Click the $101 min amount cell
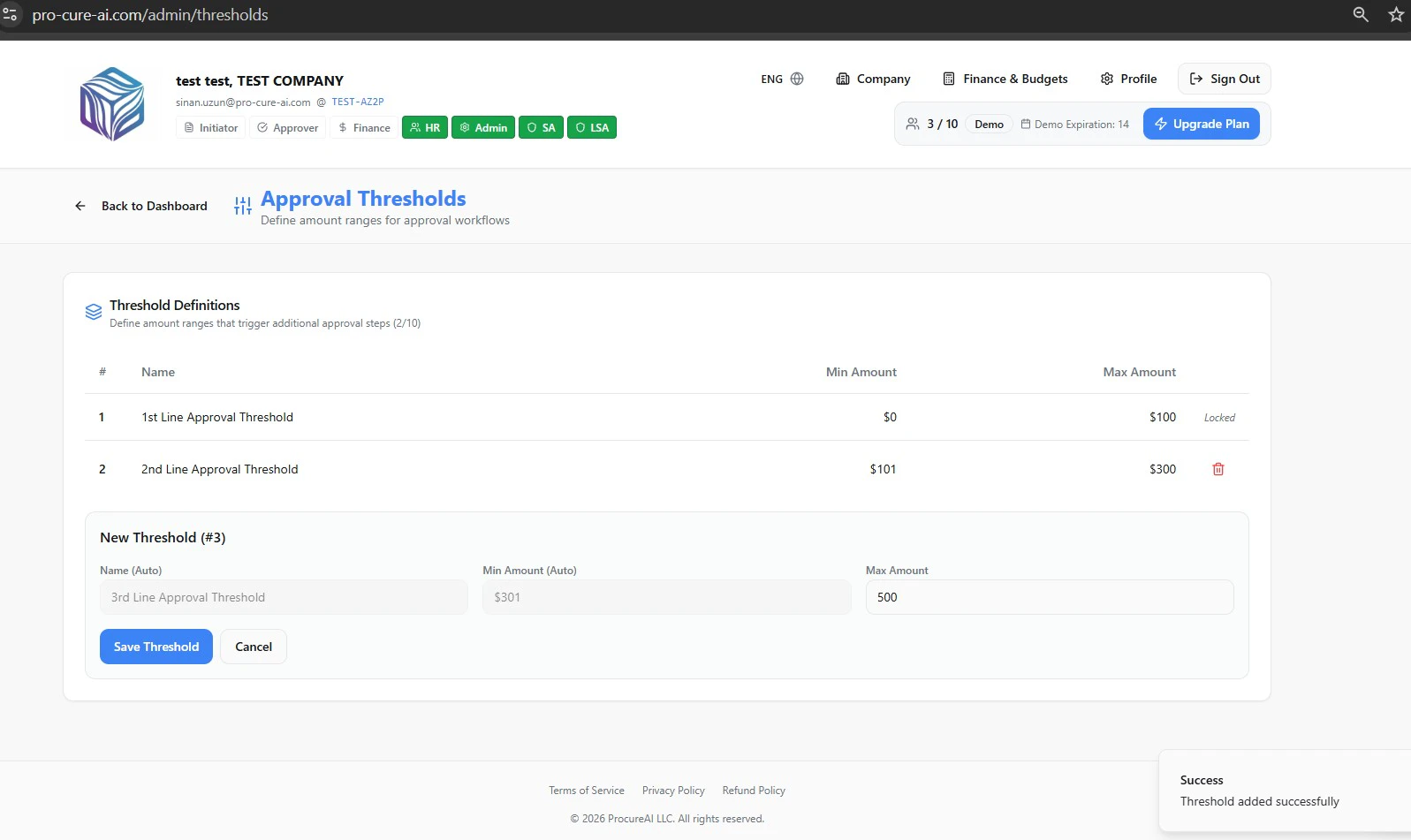Image resolution: width=1411 pixels, height=840 pixels. point(883,469)
